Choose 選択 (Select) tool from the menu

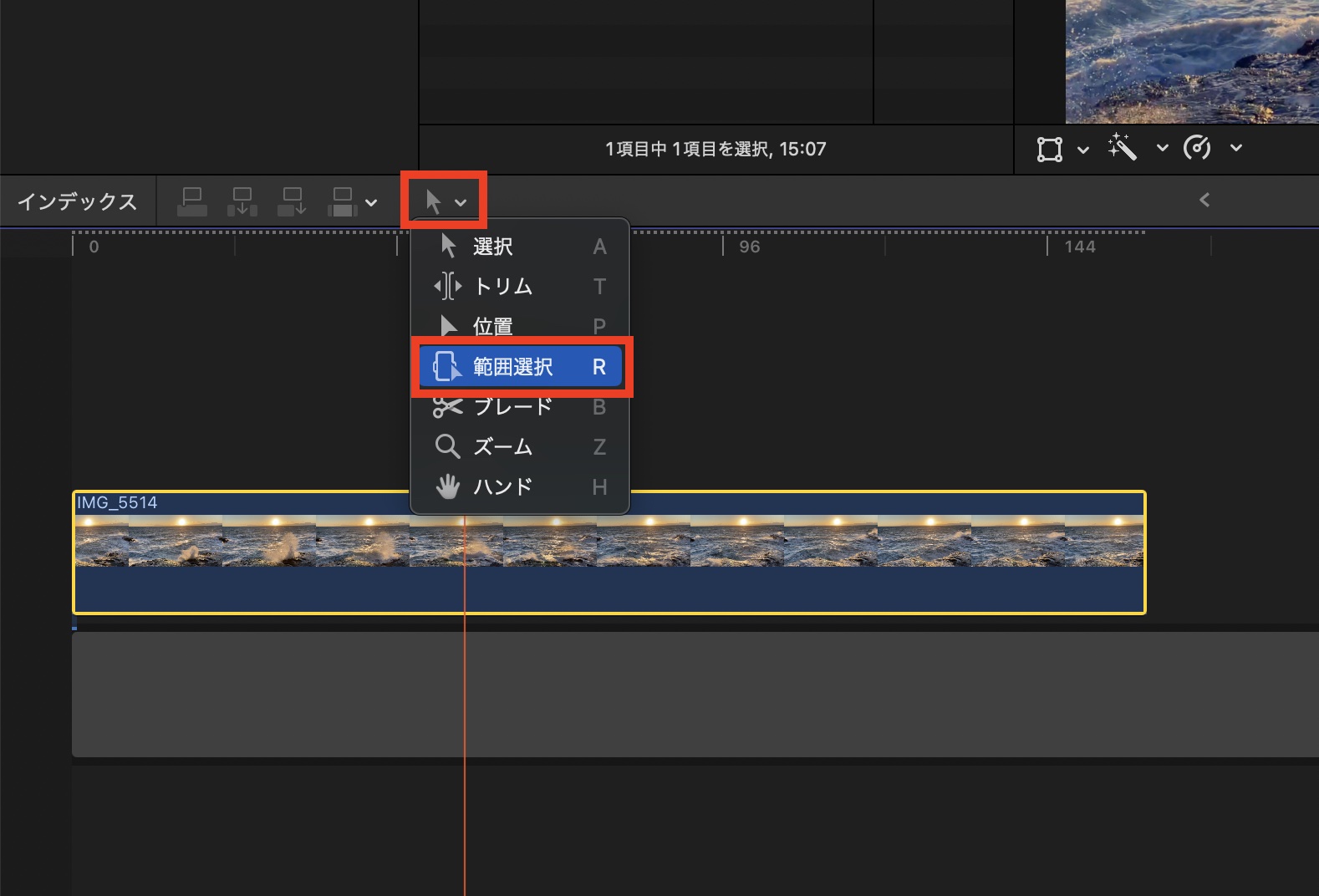[519, 247]
